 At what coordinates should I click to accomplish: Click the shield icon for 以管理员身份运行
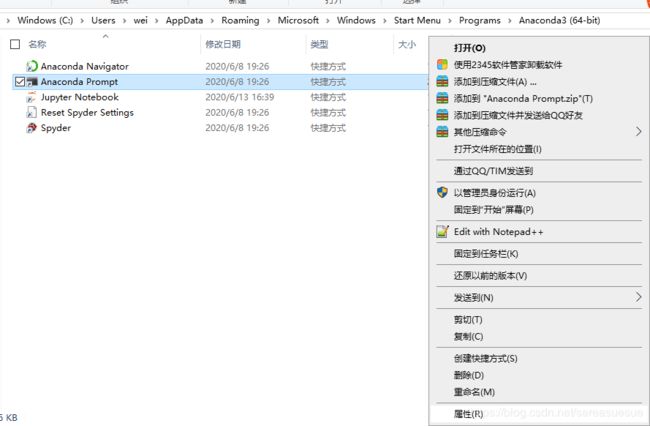[x=442, y=192]
